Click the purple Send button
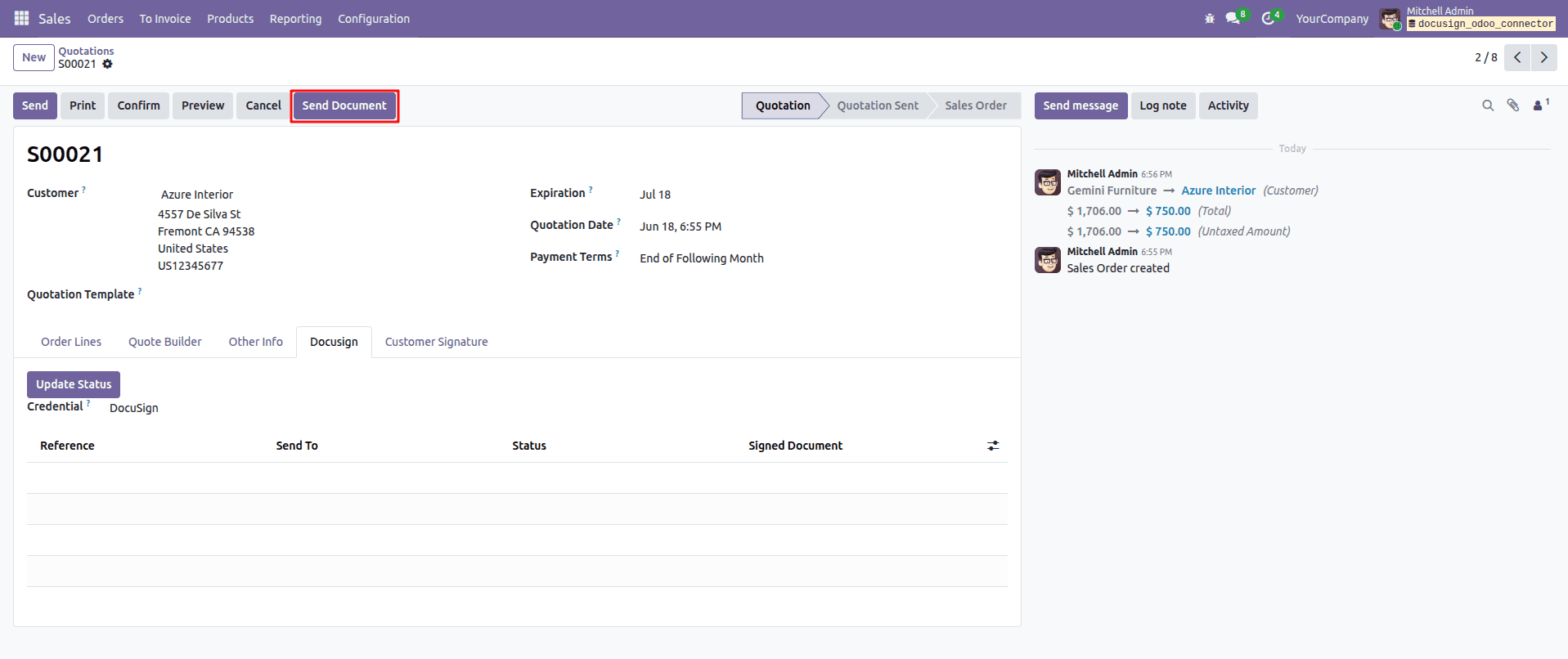The image size is (1568, 659). [x=35, y=105]
